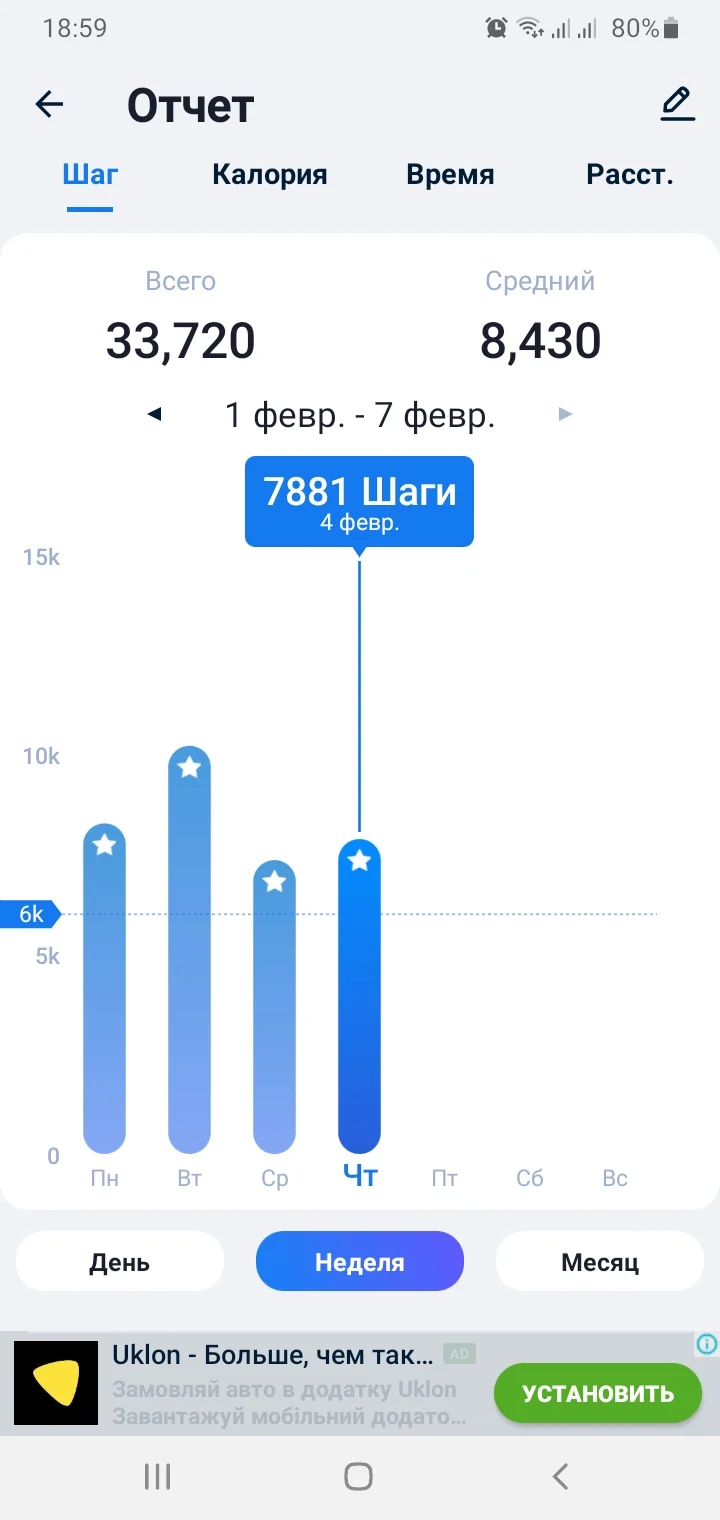Open the Uklon app icon in the ad banner
720x1520 pixels.
coord(55,1382)
